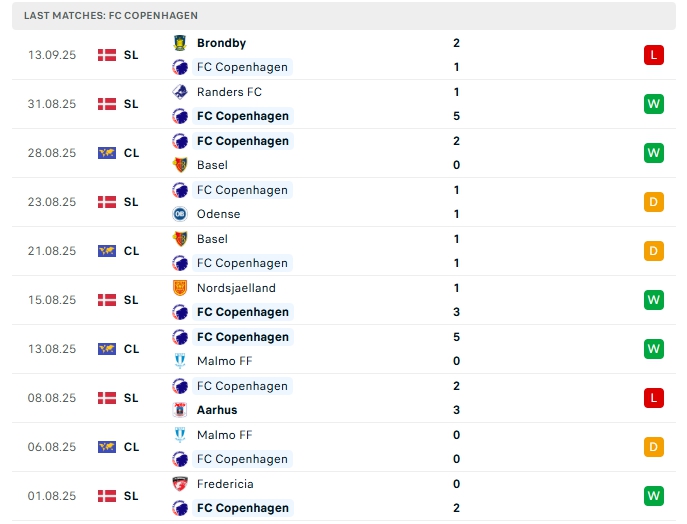Click Basel crest in 28.08.25 match

point(180,165)
